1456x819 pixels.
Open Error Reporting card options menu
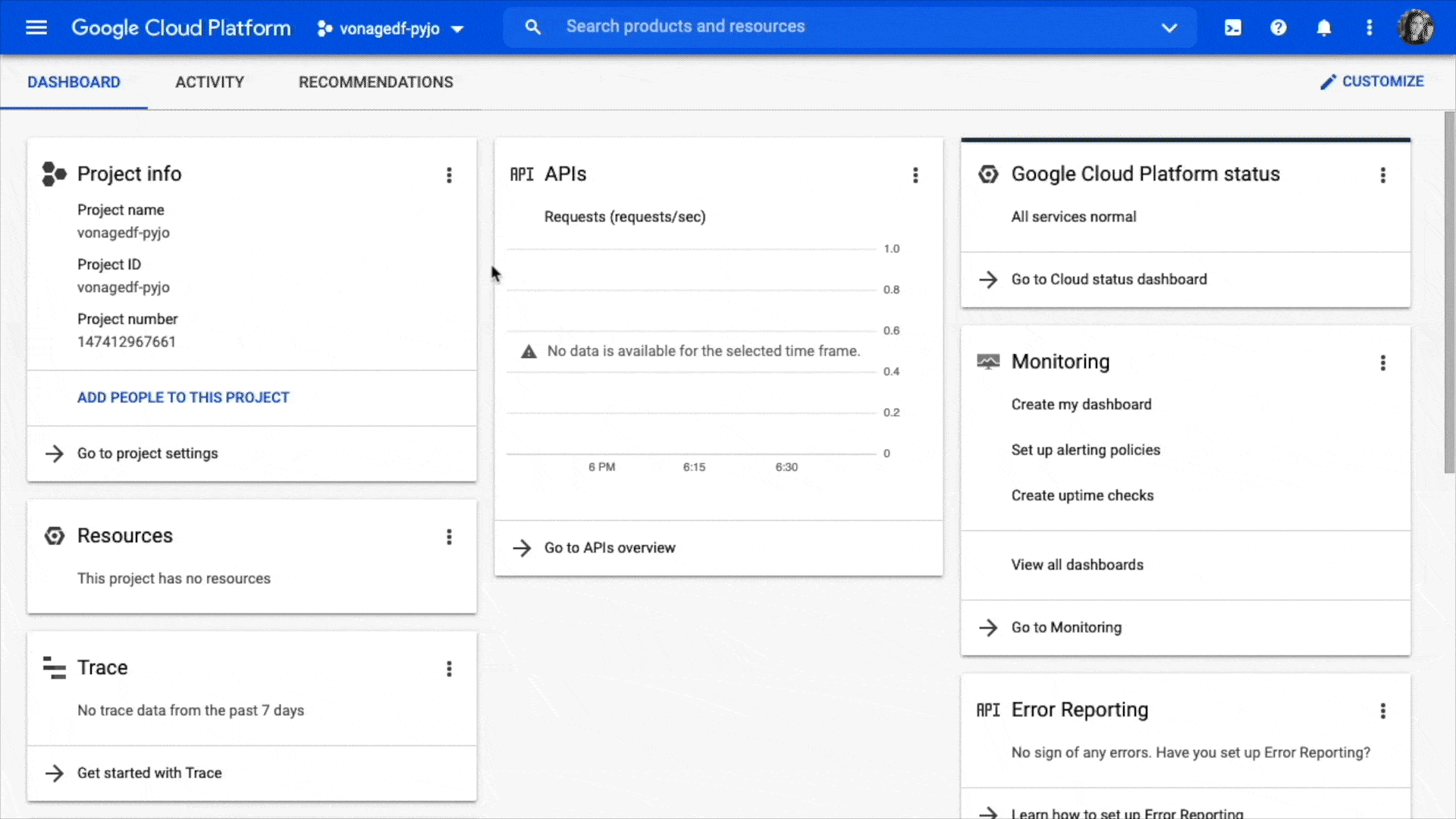click(x=1383, y=711)
